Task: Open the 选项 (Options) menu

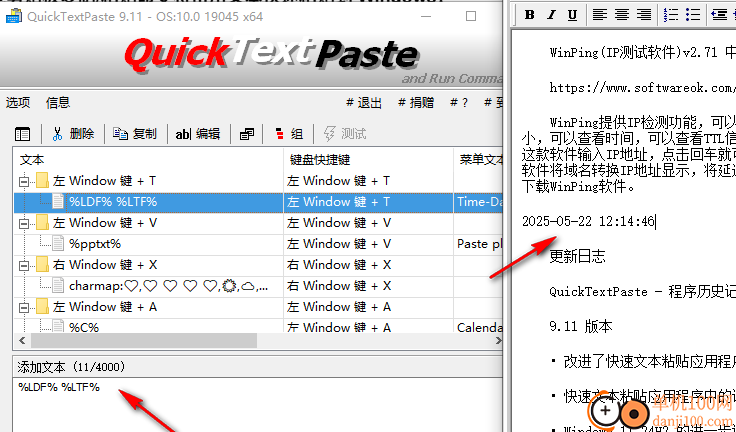Action: coord(18,102)
